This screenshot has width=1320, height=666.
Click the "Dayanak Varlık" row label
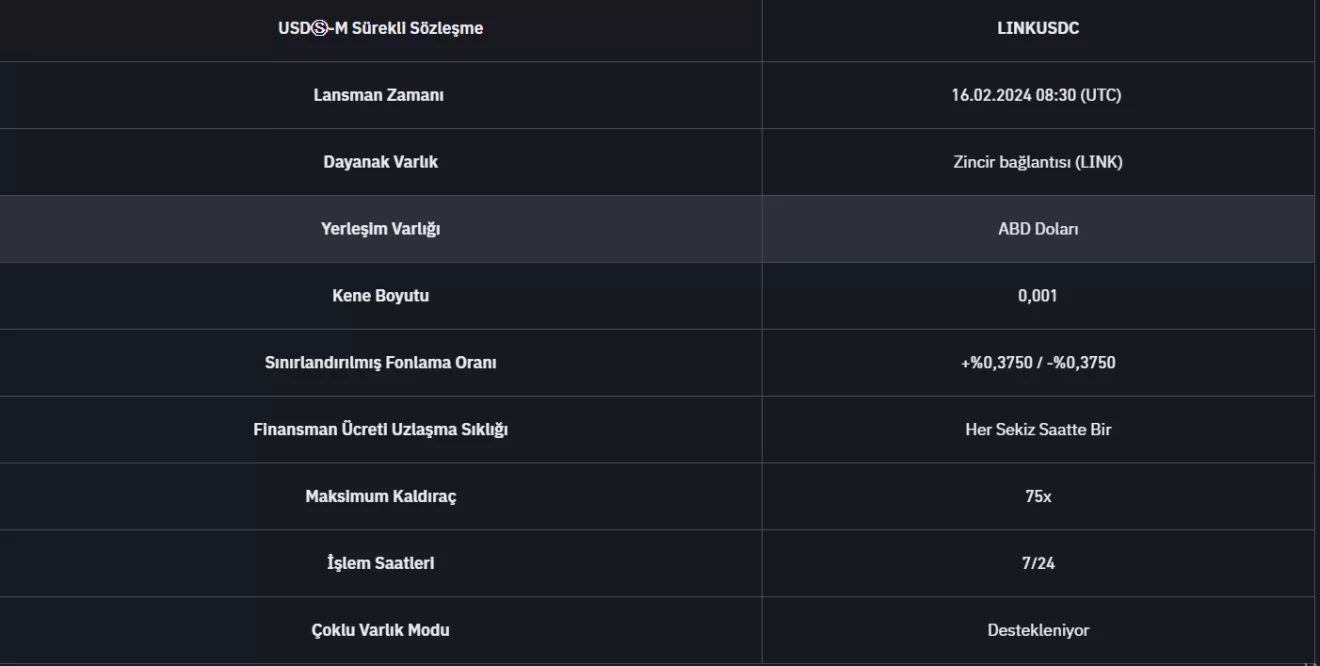click(380, 162)
